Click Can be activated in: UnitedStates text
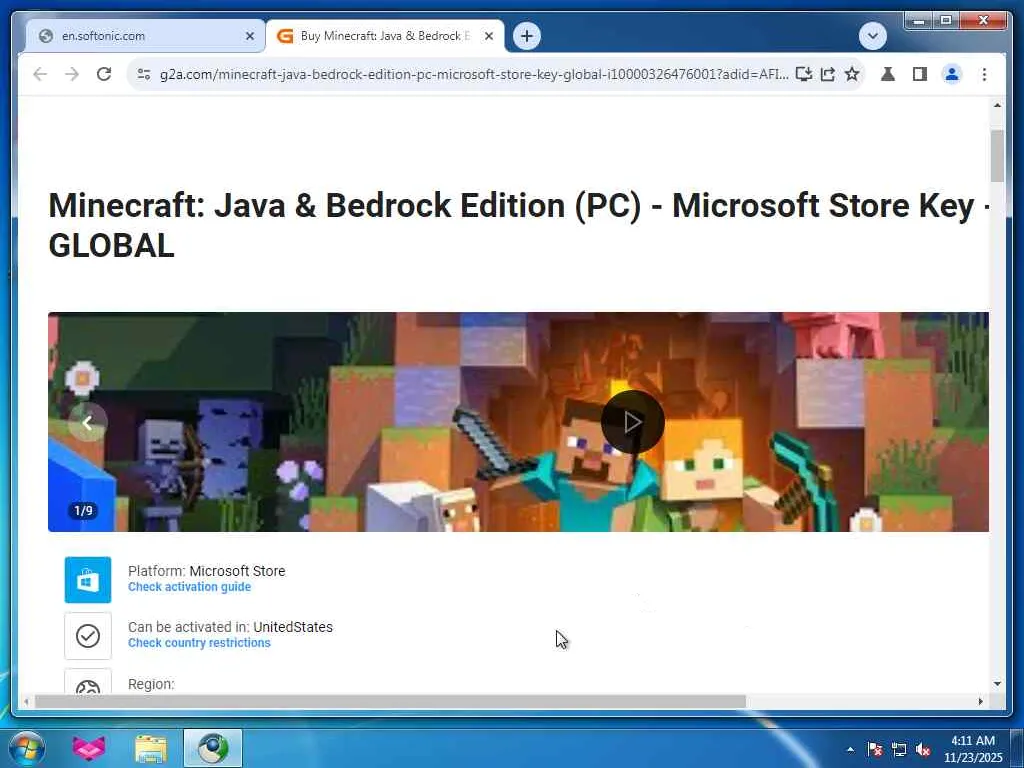Viewport: 1024px width, 768px height. pos(231,627)
